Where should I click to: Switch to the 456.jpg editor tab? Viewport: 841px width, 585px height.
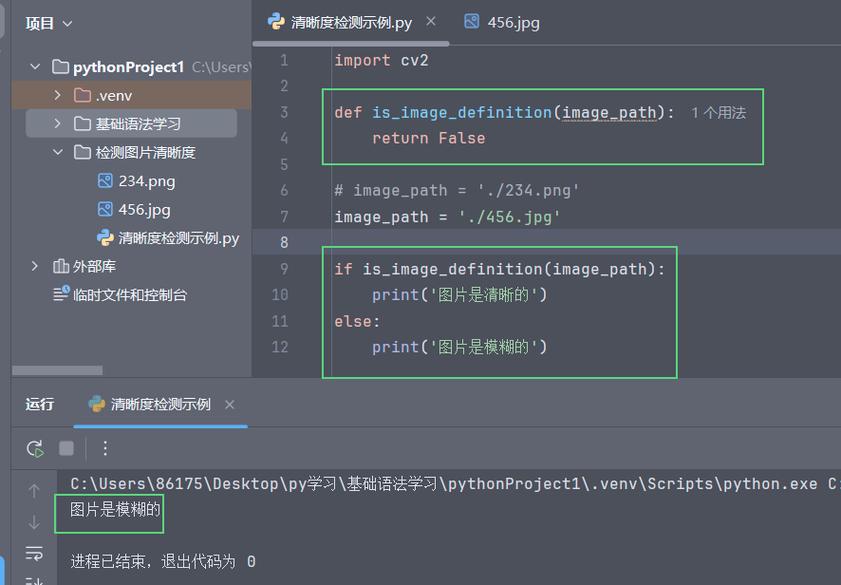(513, 23)
